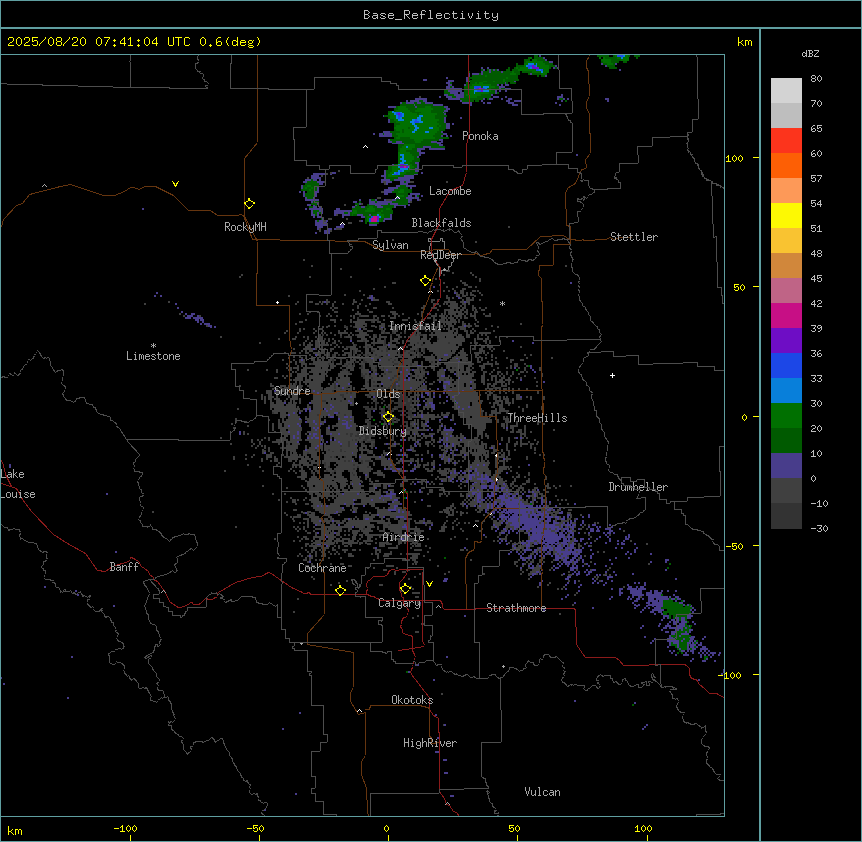Click the RedDeer city label

[440, 255]
